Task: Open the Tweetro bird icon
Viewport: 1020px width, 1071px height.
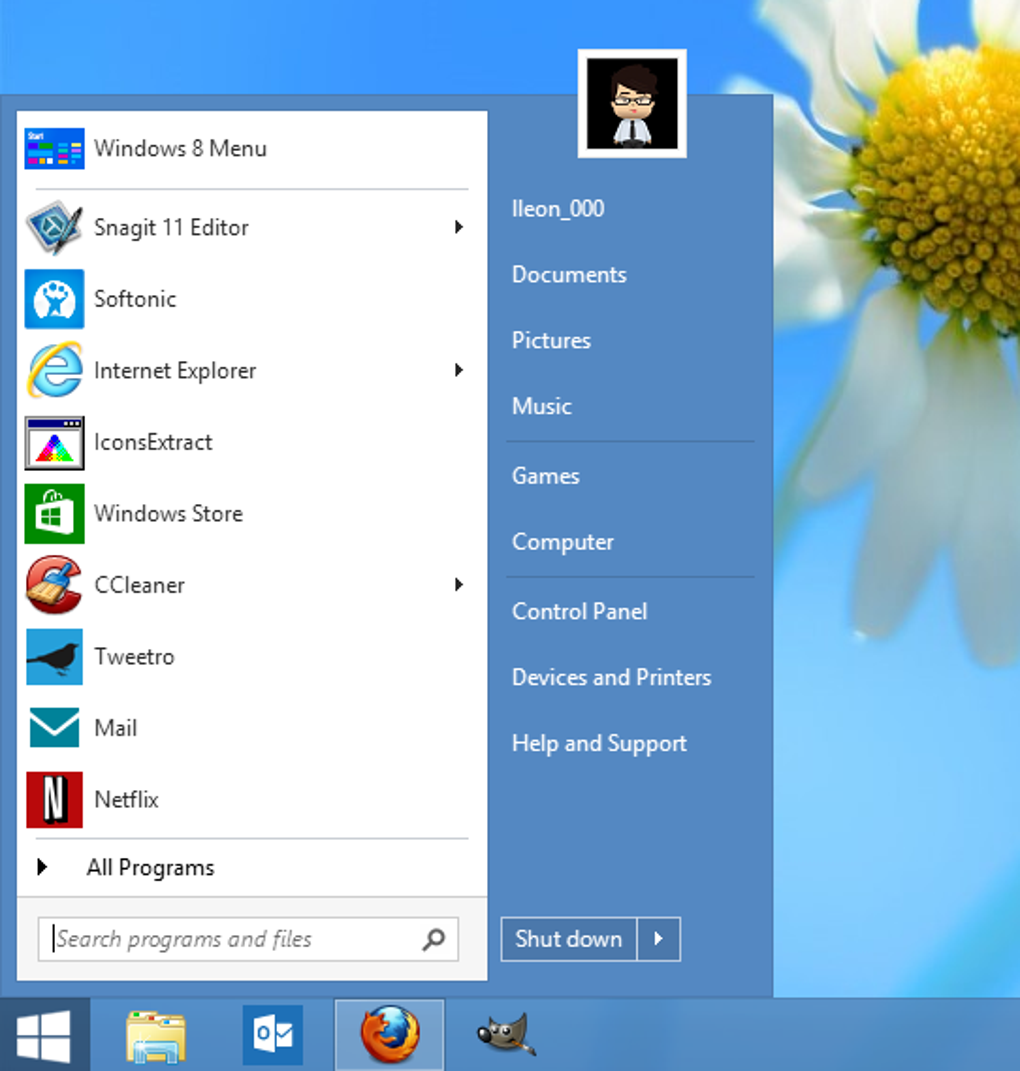Action: click(x=55, y=657)
